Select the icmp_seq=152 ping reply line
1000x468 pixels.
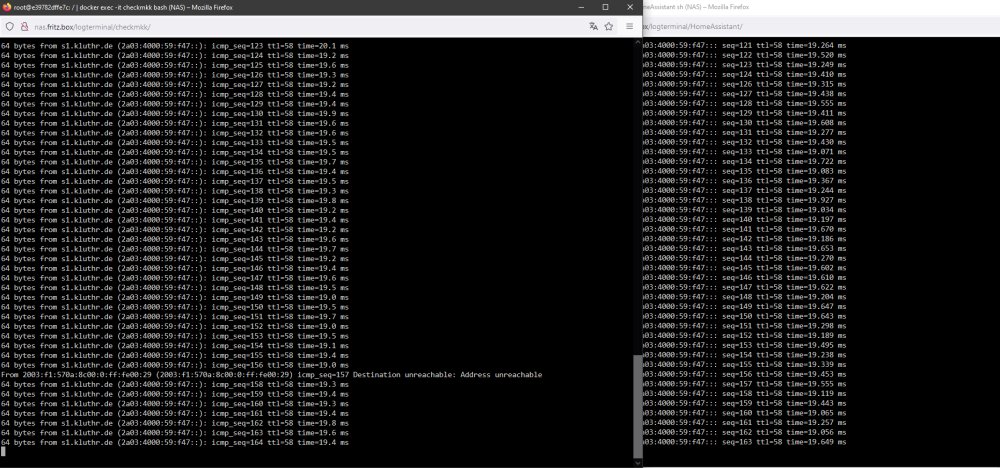click(x=175, y=326)
